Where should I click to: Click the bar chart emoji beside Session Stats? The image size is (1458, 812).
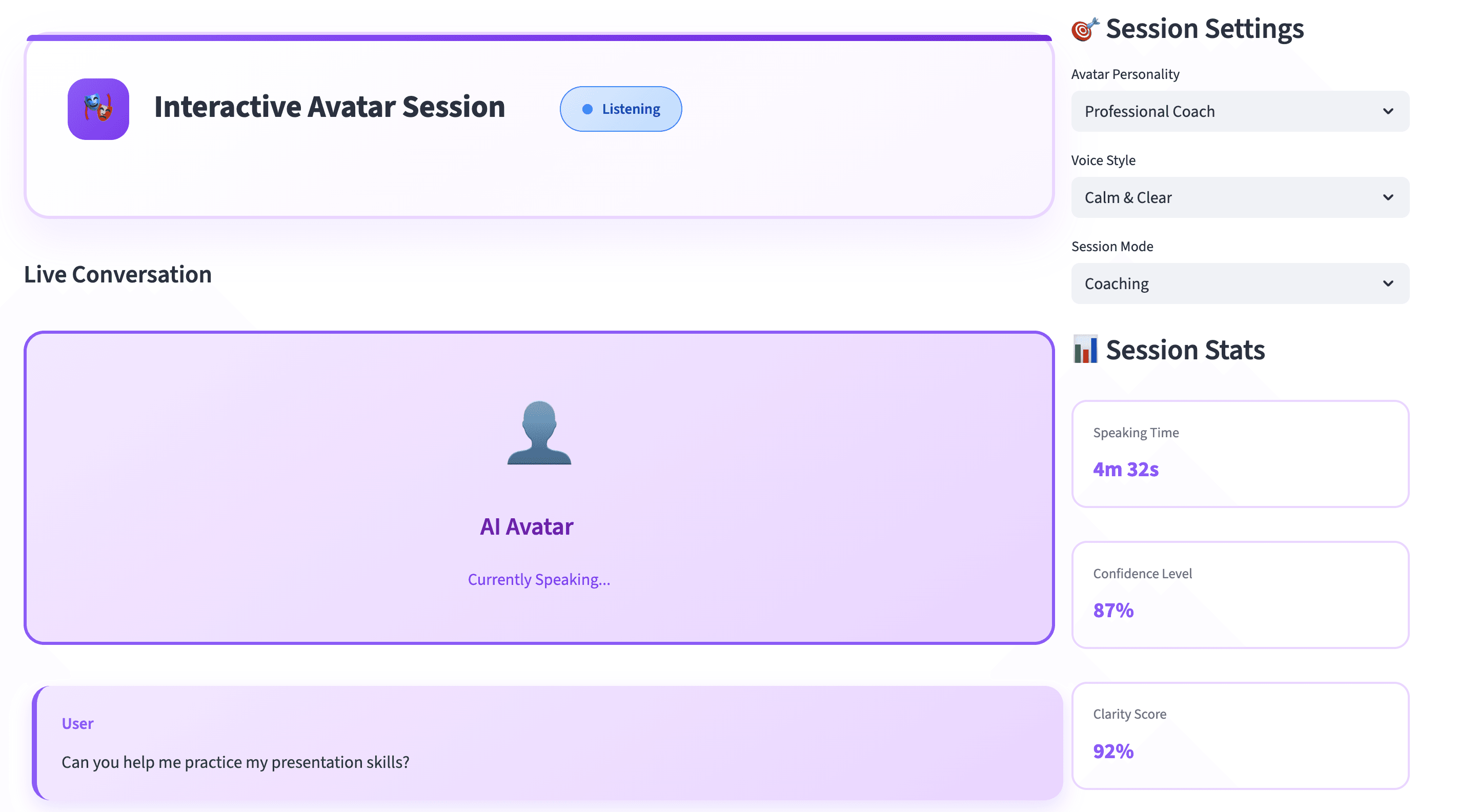[1084, 350]
